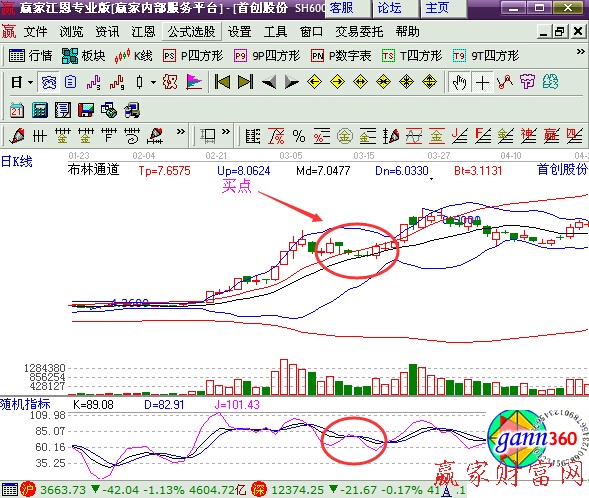Click the rectangle measure icon

point(208,136)
